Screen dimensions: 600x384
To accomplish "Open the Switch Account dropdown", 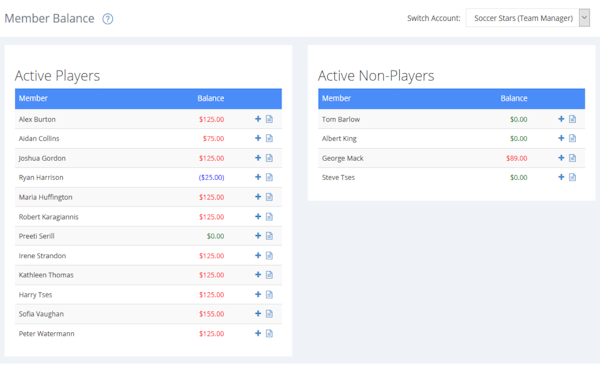I will (527, 18).
